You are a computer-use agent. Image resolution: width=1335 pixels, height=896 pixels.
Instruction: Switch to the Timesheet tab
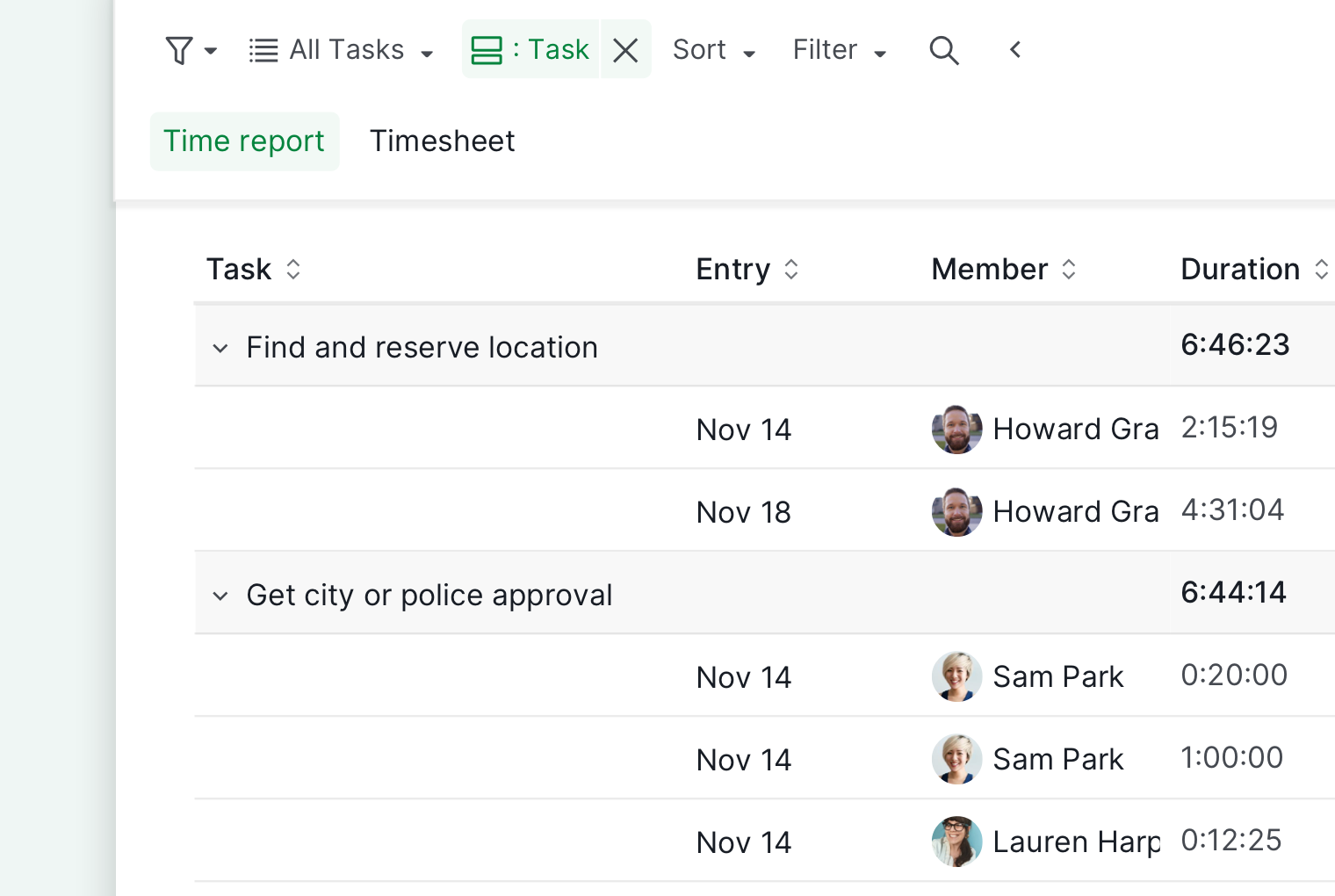pos(442,141)
